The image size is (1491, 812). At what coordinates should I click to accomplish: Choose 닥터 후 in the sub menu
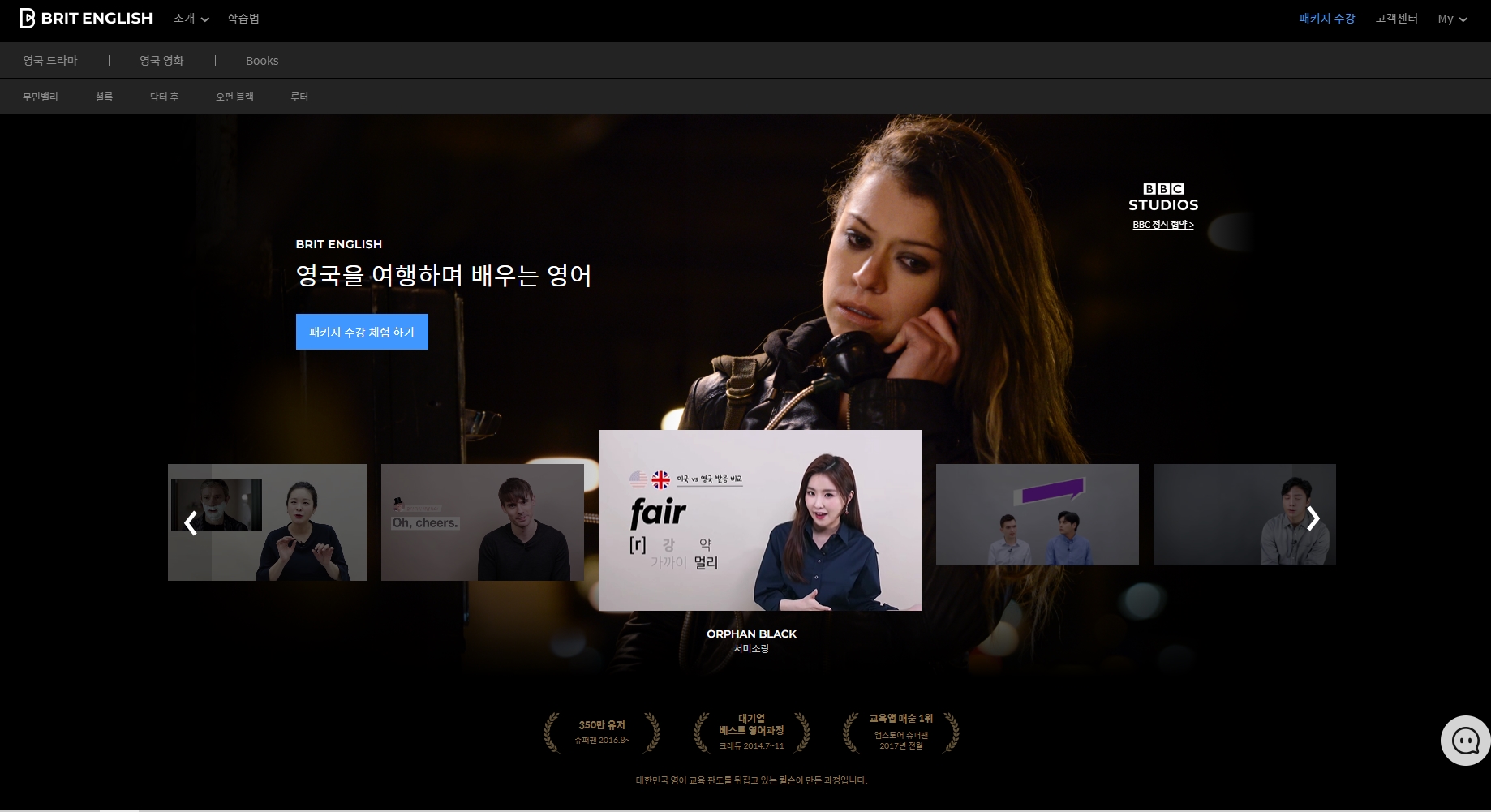click(x=164, y=97)
